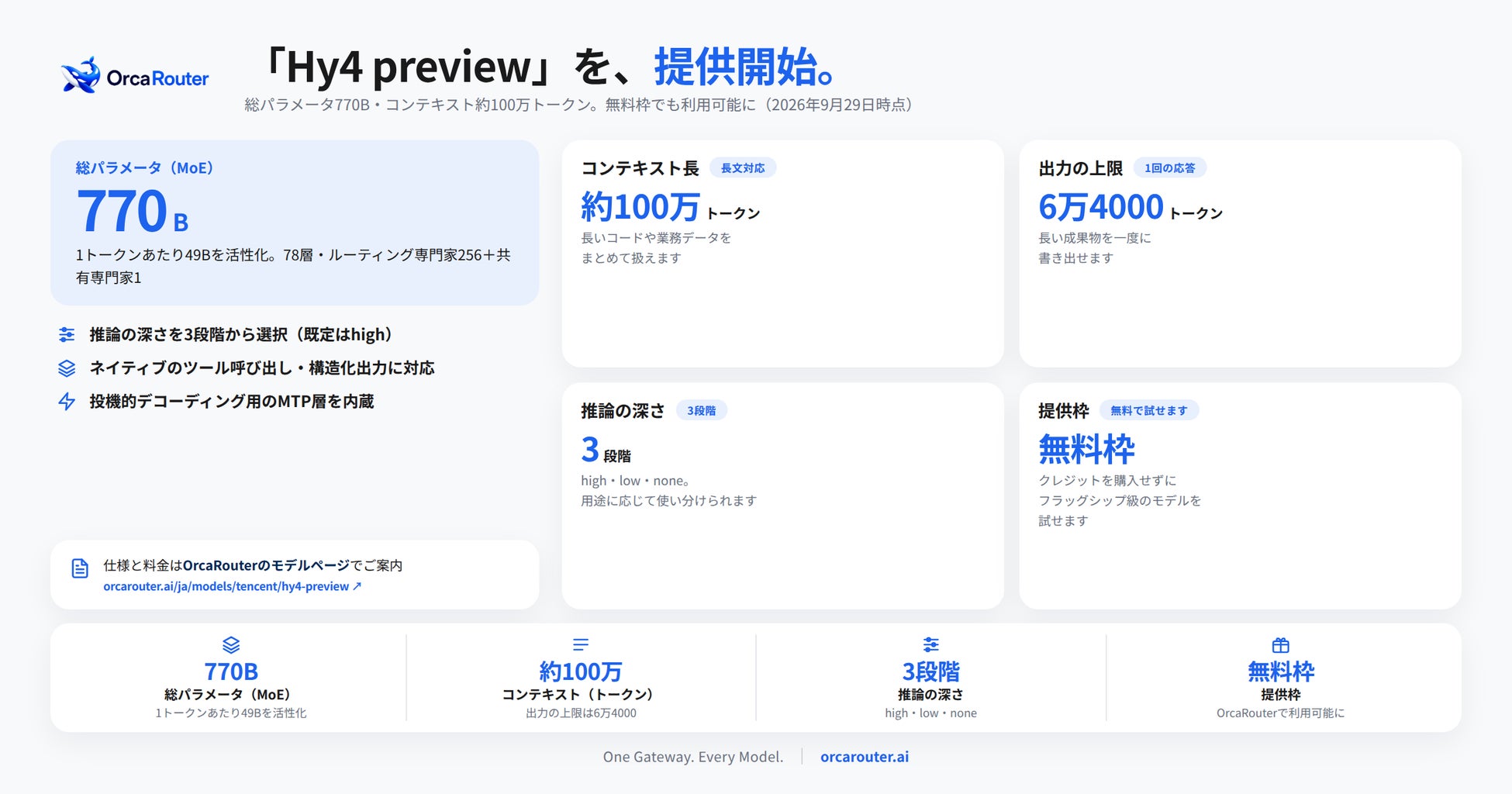Click the 3段階 badge next to 推論の深さ
The height and width of the screenshot is (794, 1512).
tap(702, 411)
